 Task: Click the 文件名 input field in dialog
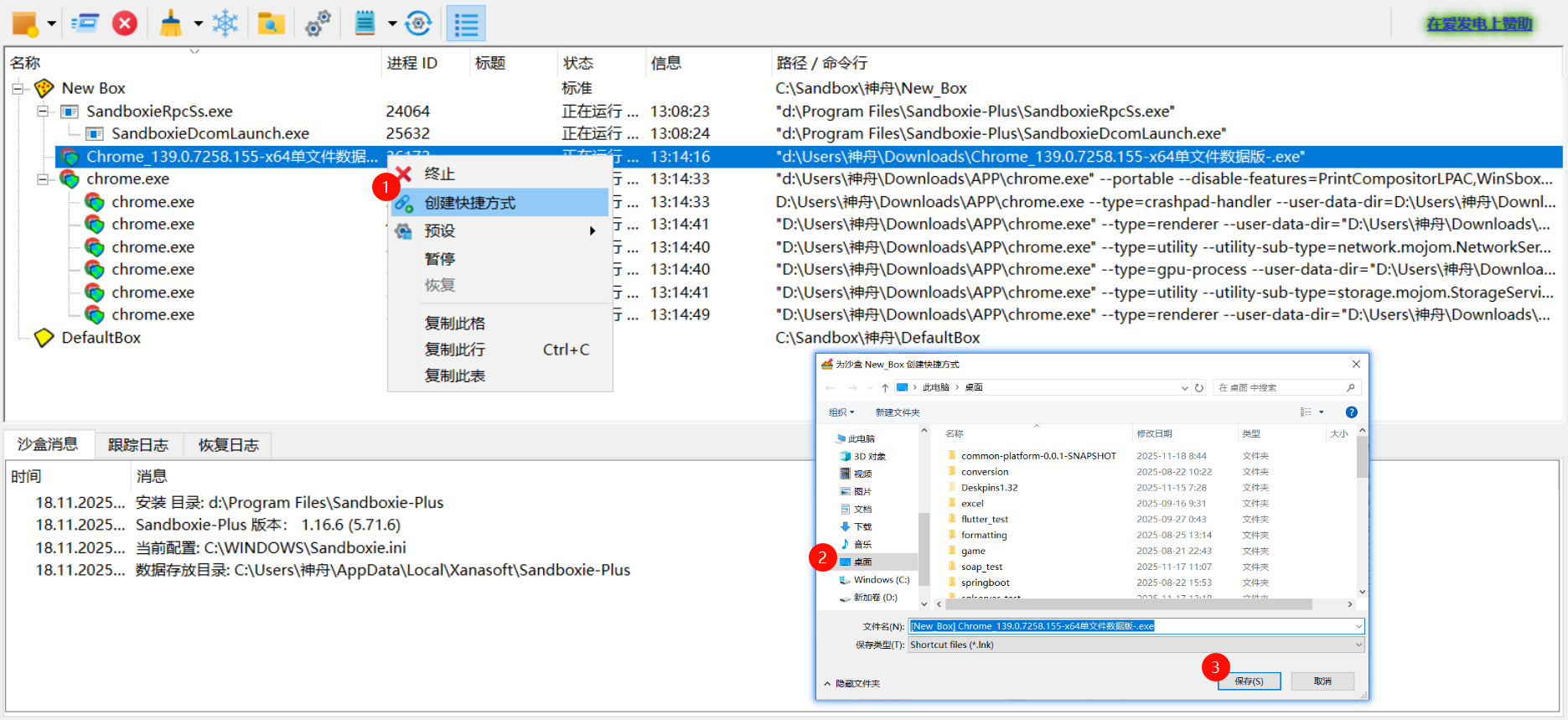coord(1136,626)
